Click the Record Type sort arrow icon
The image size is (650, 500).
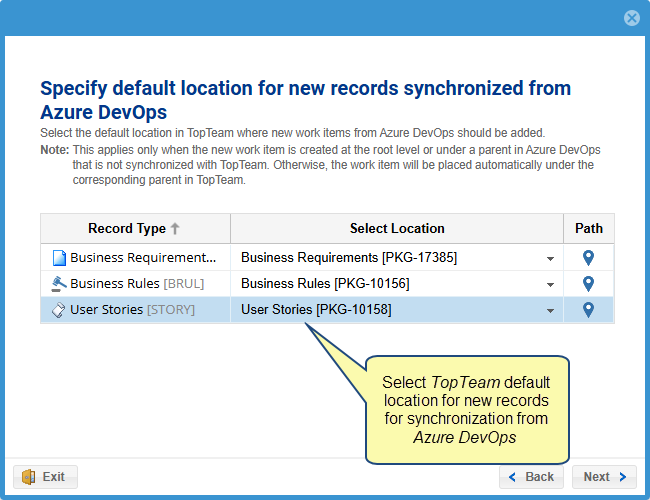pos(176,229)
